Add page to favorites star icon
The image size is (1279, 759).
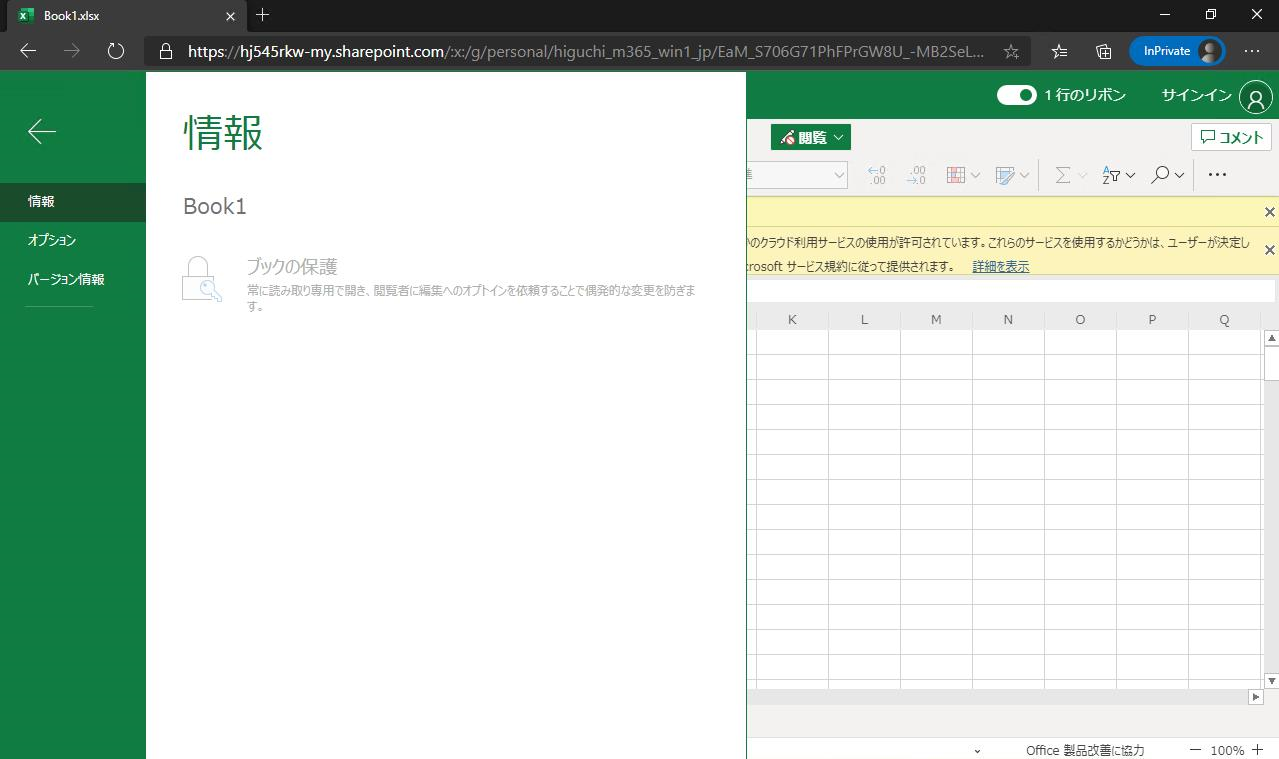(1011, 51)
